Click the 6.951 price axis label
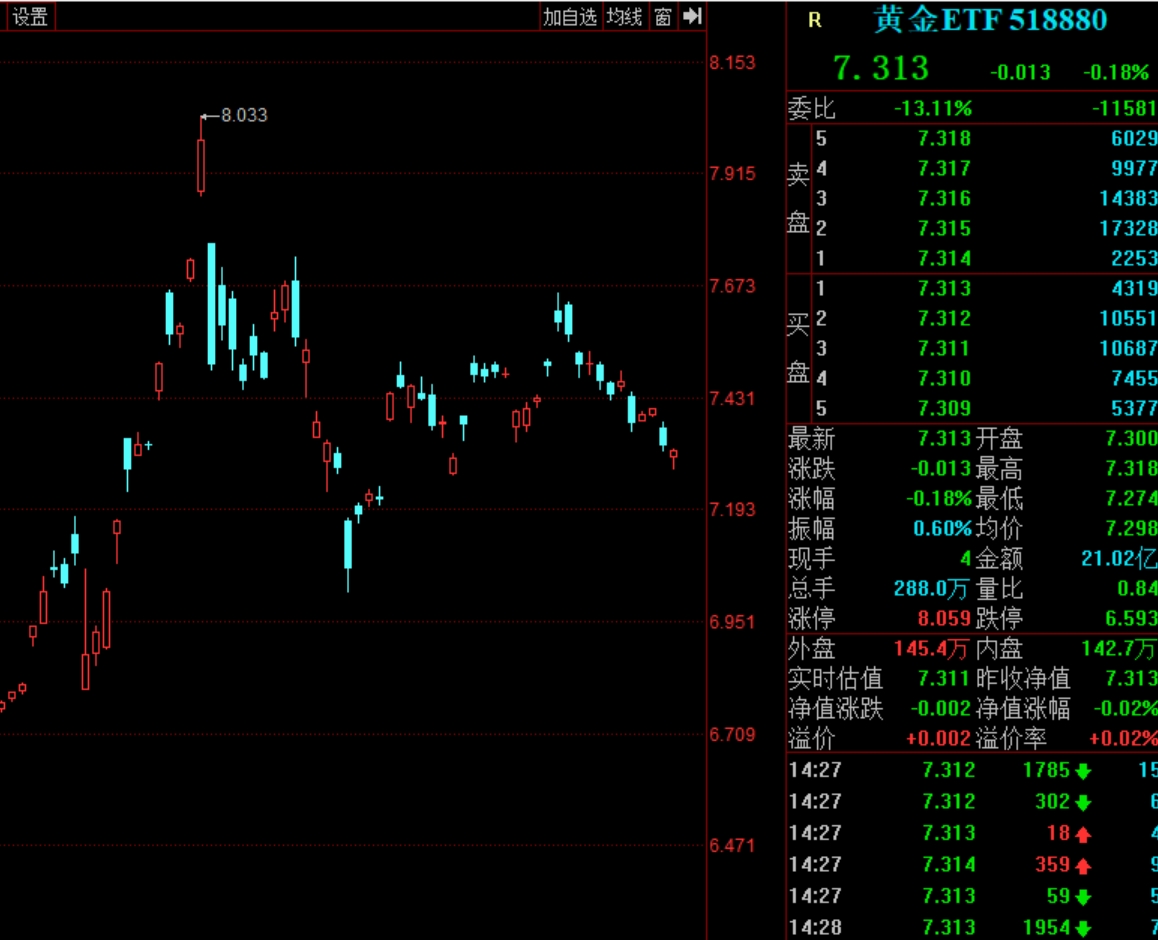Image resolution: width=1158 pixels, height=940 pixels. click(x=732, y=622)
